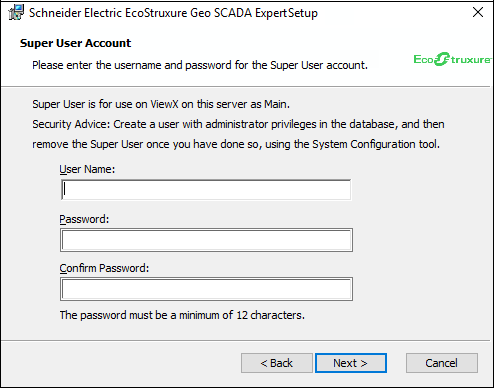Screen dimensions: 494x388
Task: Focus the User Name text box
Action: click(206, 190)
